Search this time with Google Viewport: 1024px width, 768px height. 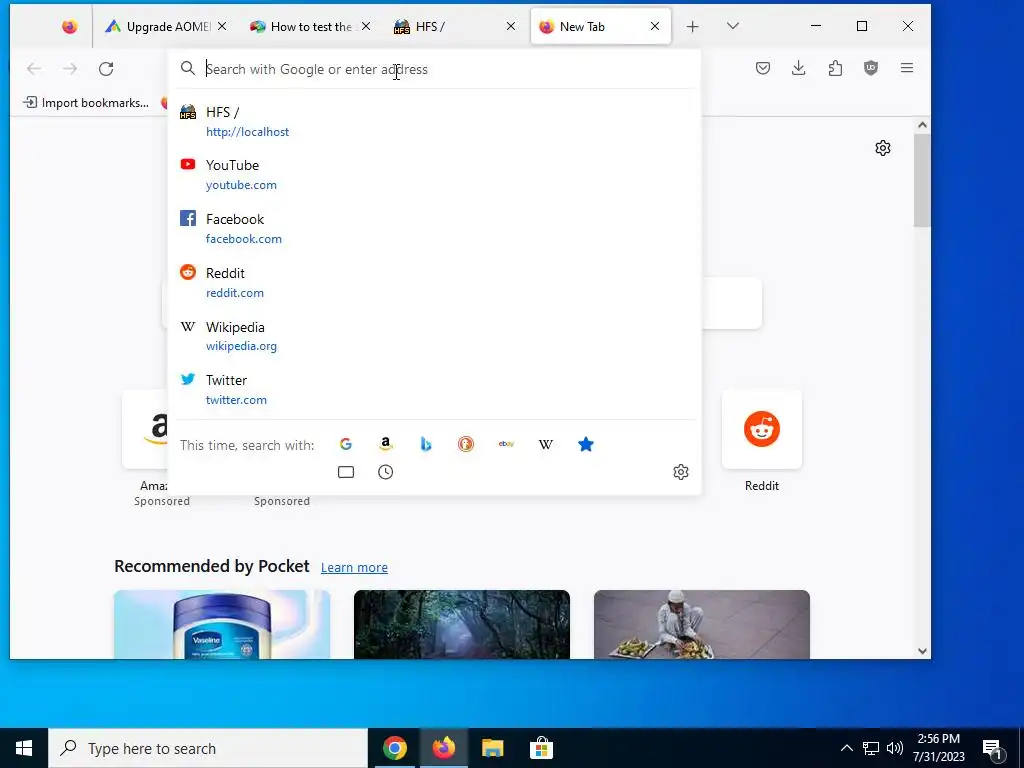346,444
